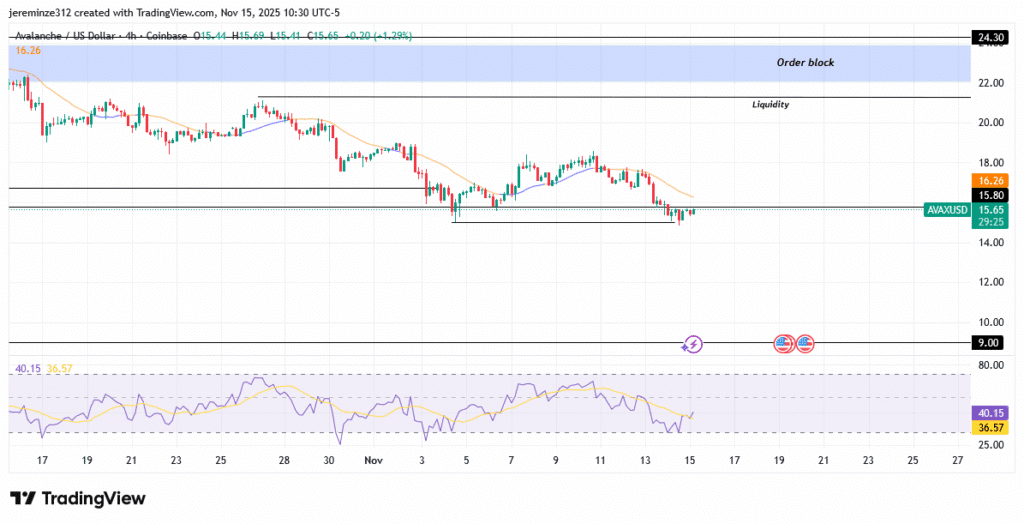Click the Liquidity line label
The image size is (1024, 524).
771,105
